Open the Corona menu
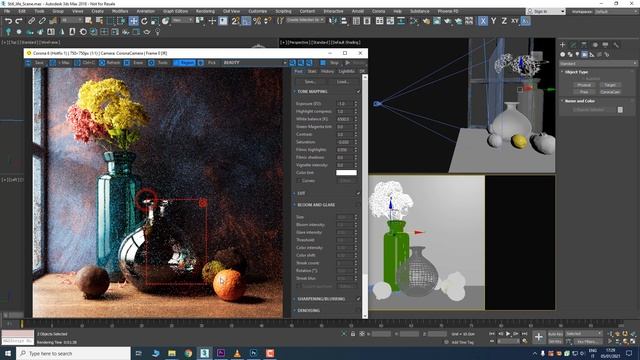Image resolution: width=640 pixels, height=360 pixels. [378, 11]
